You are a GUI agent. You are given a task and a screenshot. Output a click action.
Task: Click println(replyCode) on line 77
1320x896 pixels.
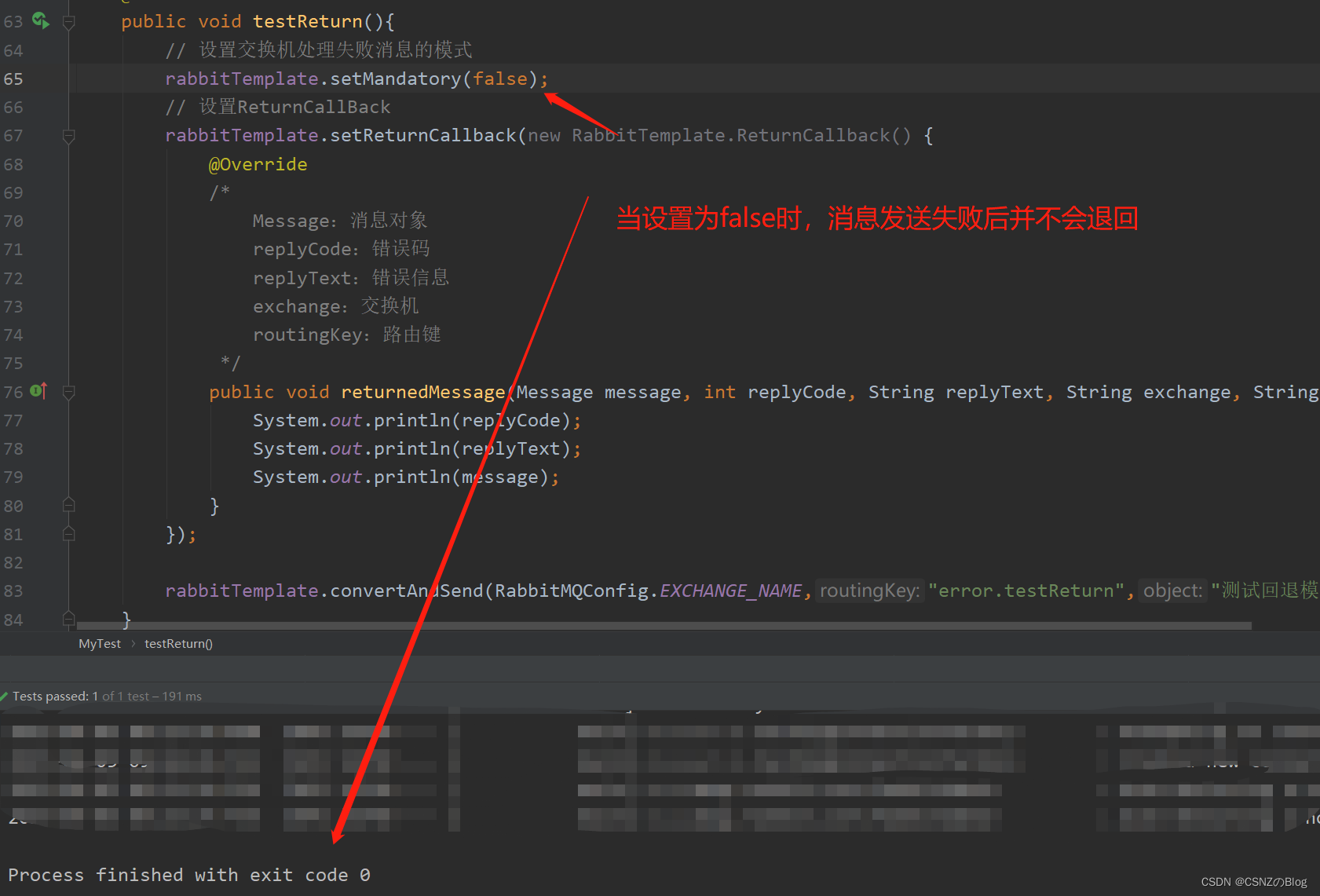472,420
